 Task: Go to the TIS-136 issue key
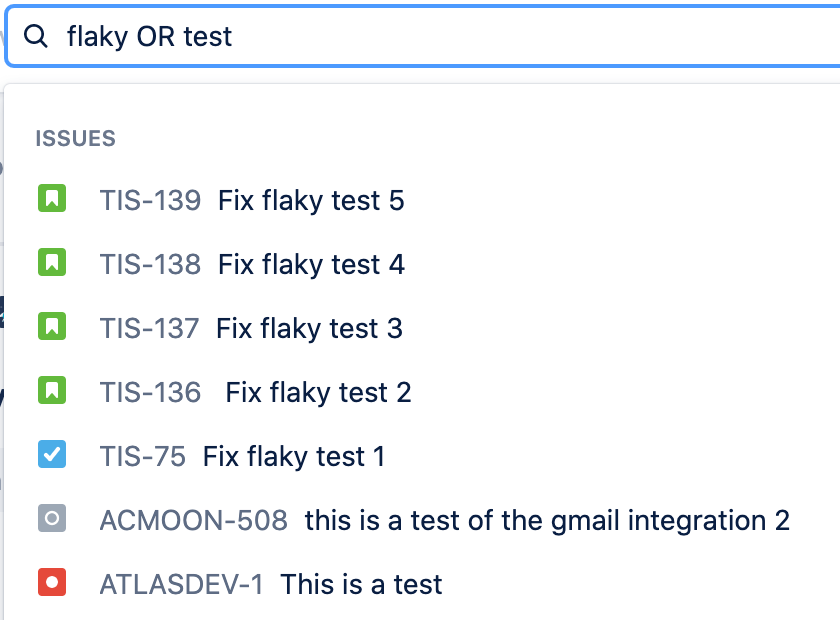(150, 392)
